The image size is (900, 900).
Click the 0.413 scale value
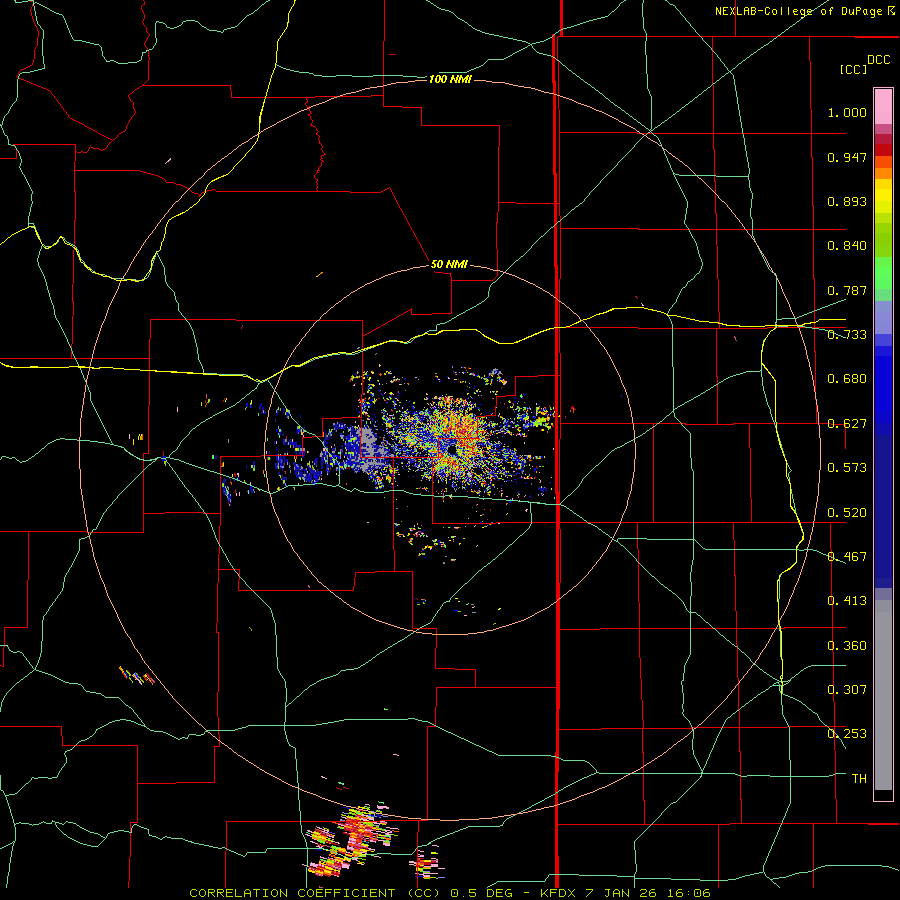tap(847, 601)
